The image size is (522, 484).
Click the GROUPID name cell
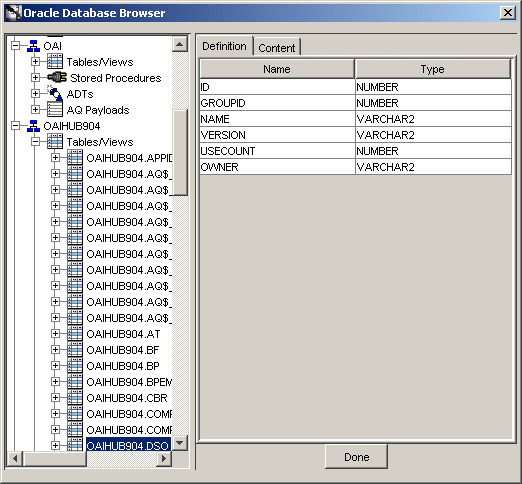277,103
